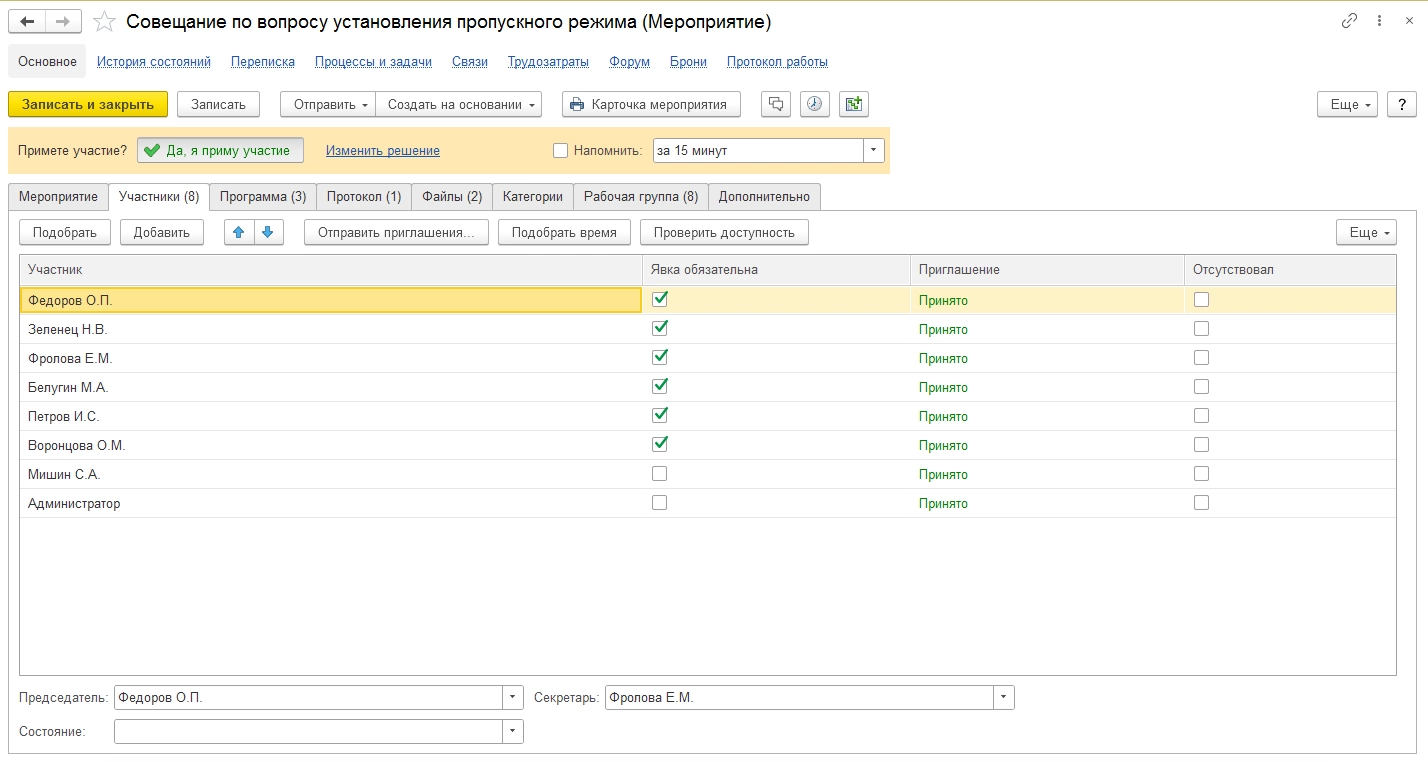Screen dimensions: 1428x762
Task: Mark Зеленец Н.В. as Отсутствовал
Action: pyautogui.click(x=1201, y=328)
